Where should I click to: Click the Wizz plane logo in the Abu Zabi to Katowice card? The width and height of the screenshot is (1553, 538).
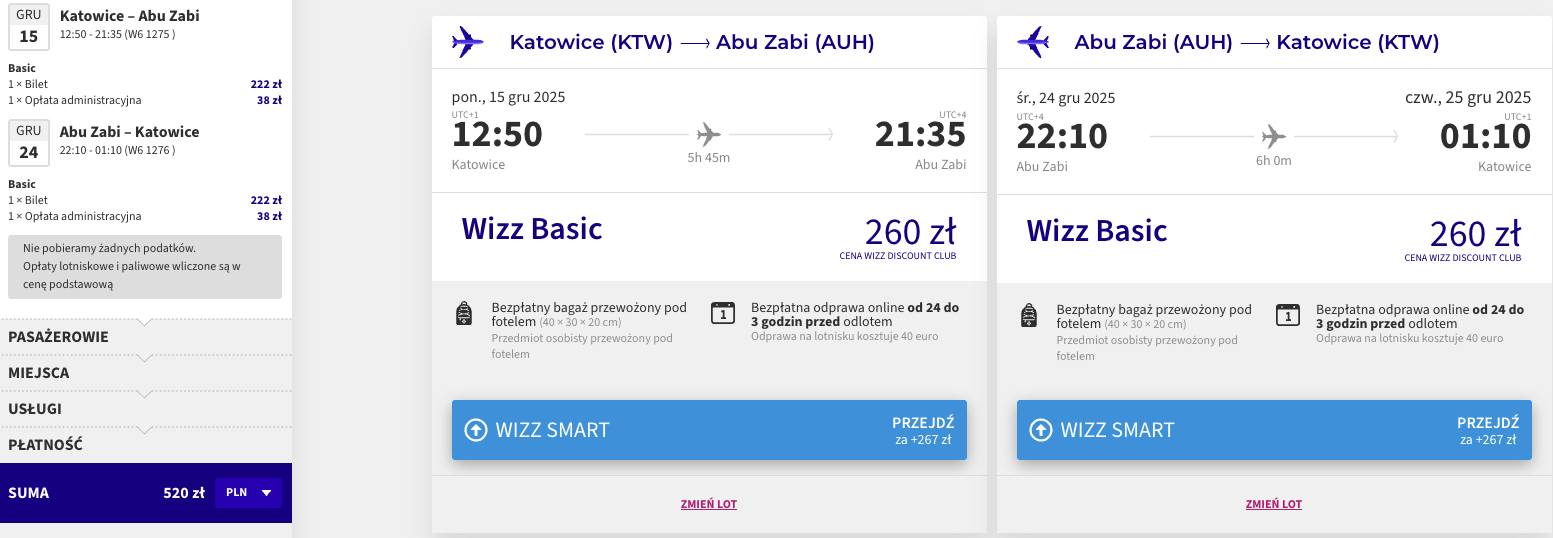1033,42
